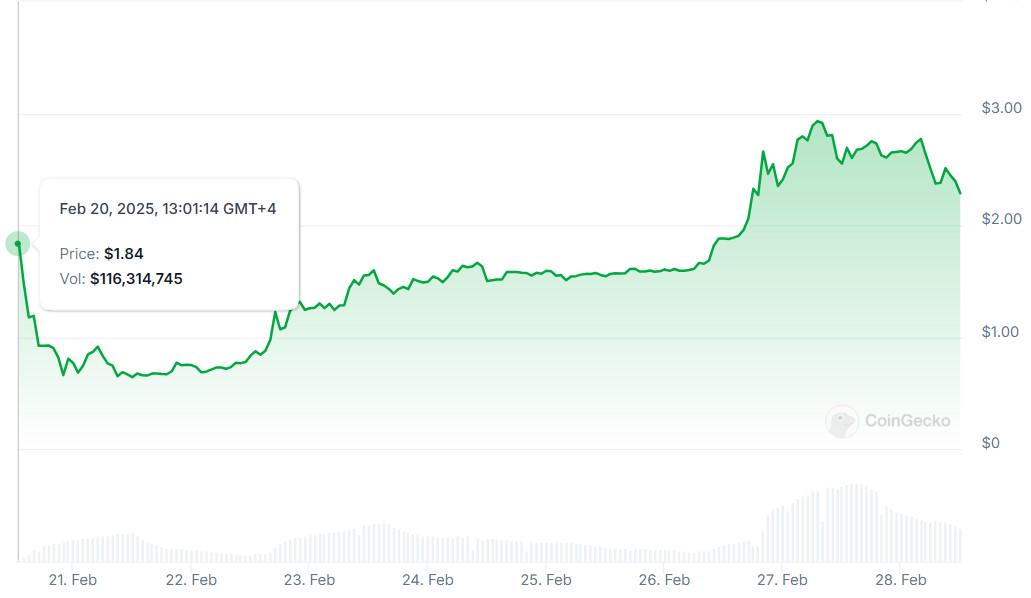
Task: Click the CoinGecko gecko logo watermark
Action: [842, 421]
